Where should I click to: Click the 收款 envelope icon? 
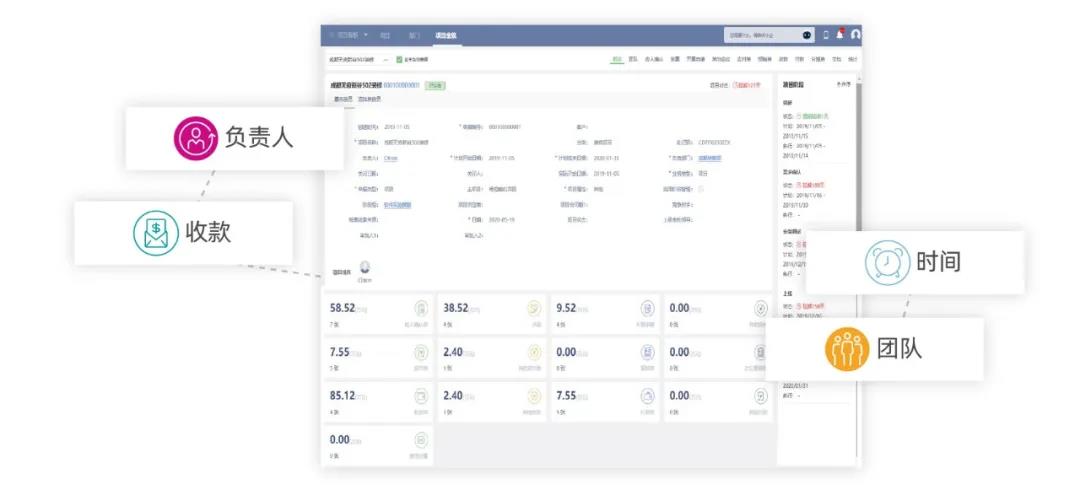[155, 232]
